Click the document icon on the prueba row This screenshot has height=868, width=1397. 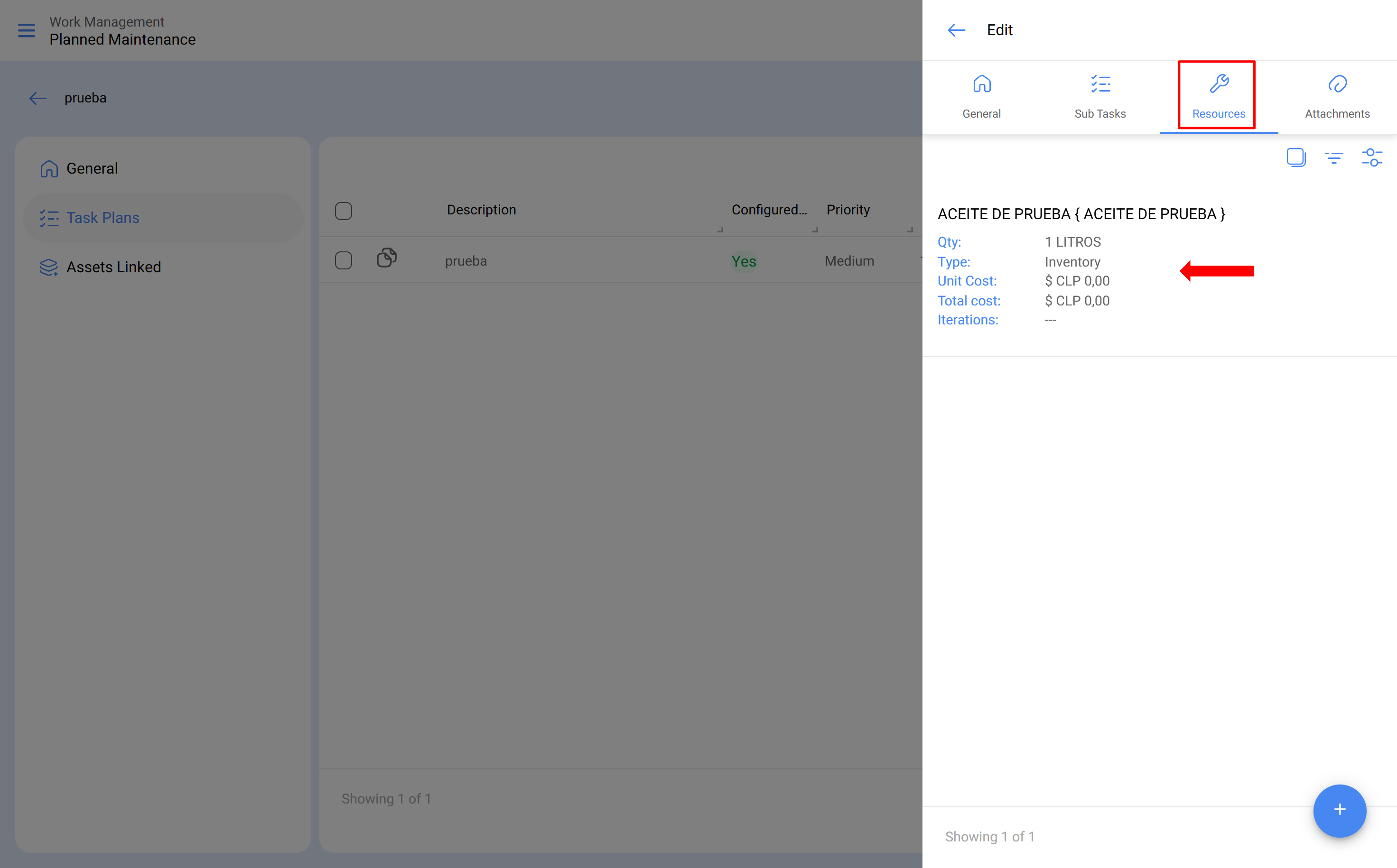[387, 258]
